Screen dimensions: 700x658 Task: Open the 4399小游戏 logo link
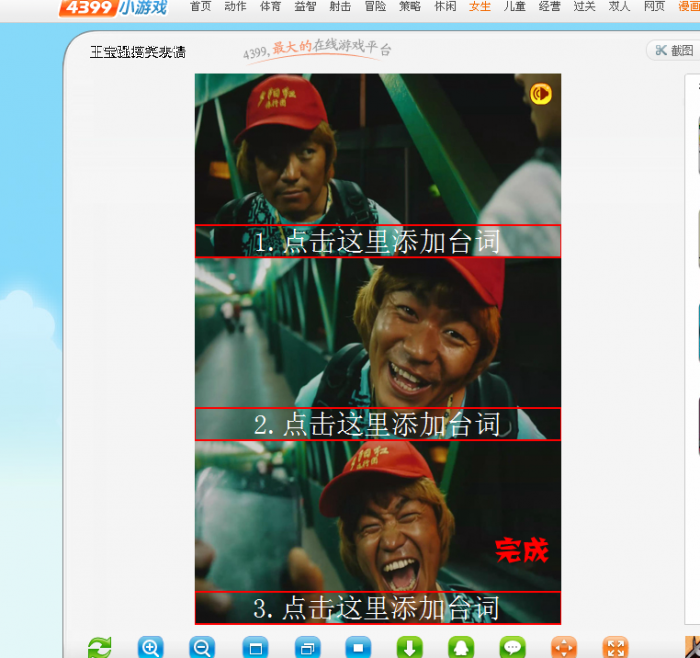click(113, 7)
